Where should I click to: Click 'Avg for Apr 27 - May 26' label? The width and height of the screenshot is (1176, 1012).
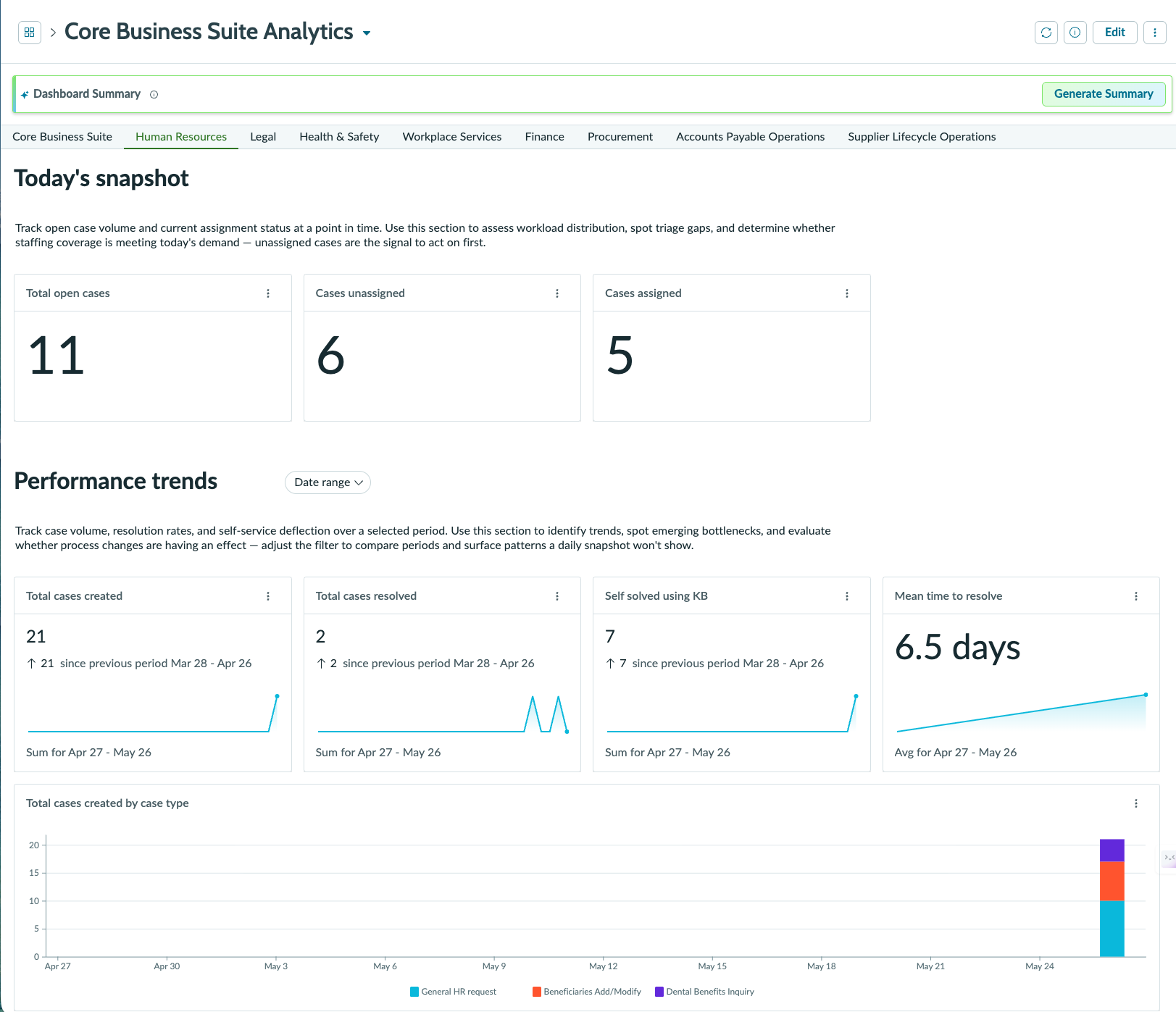coord(955,753)
